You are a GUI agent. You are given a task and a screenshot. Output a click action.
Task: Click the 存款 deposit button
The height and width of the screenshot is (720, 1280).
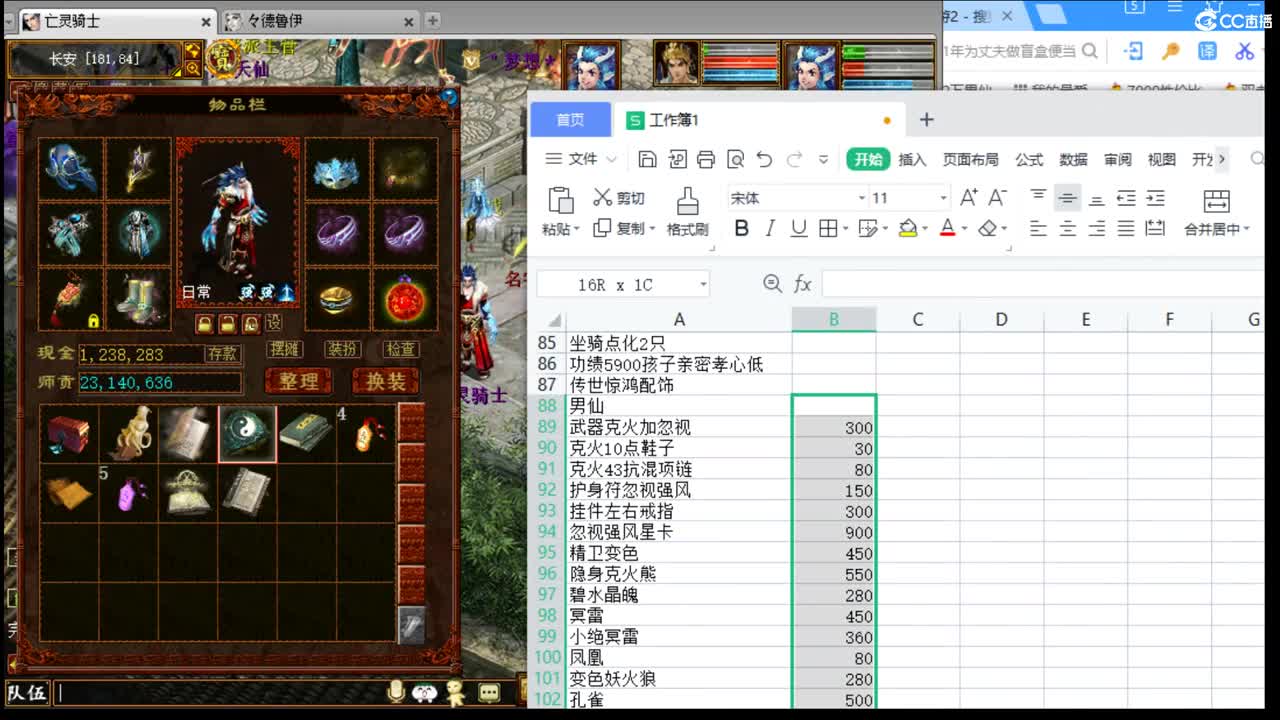coord(222,354)
